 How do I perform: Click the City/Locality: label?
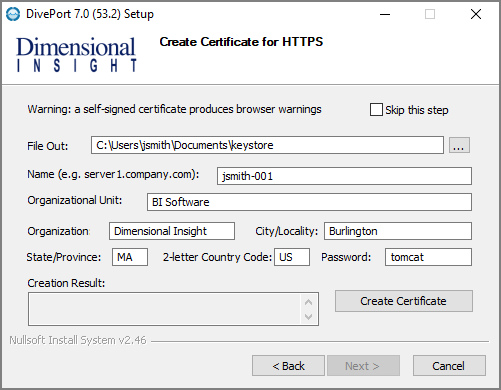click(x=287, y=231)
